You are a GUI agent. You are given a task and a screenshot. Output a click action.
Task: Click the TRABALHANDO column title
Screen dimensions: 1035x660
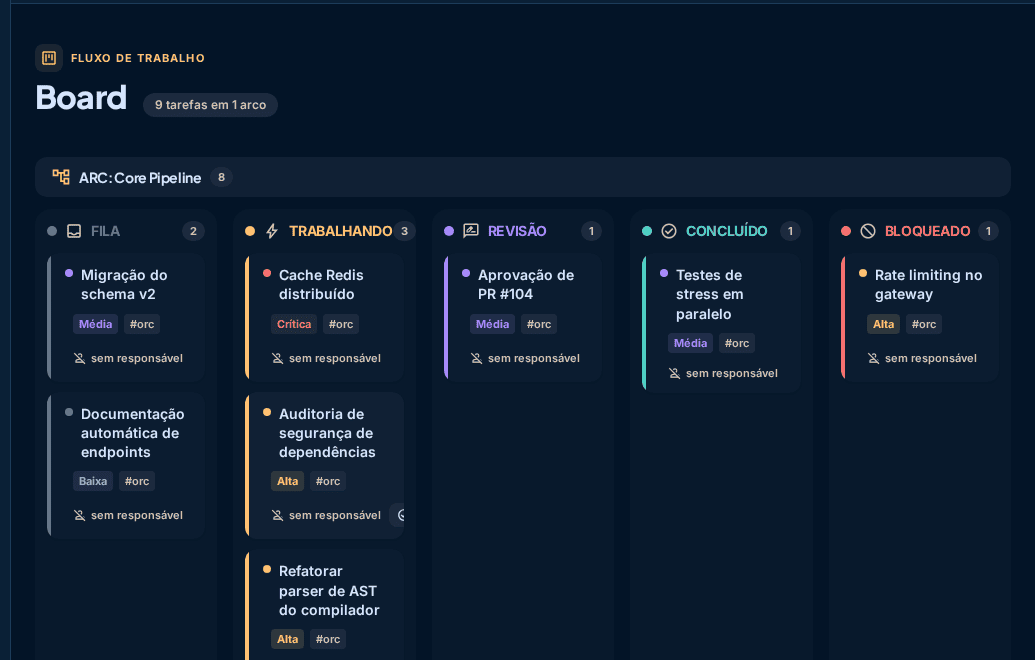pos(341,231)
